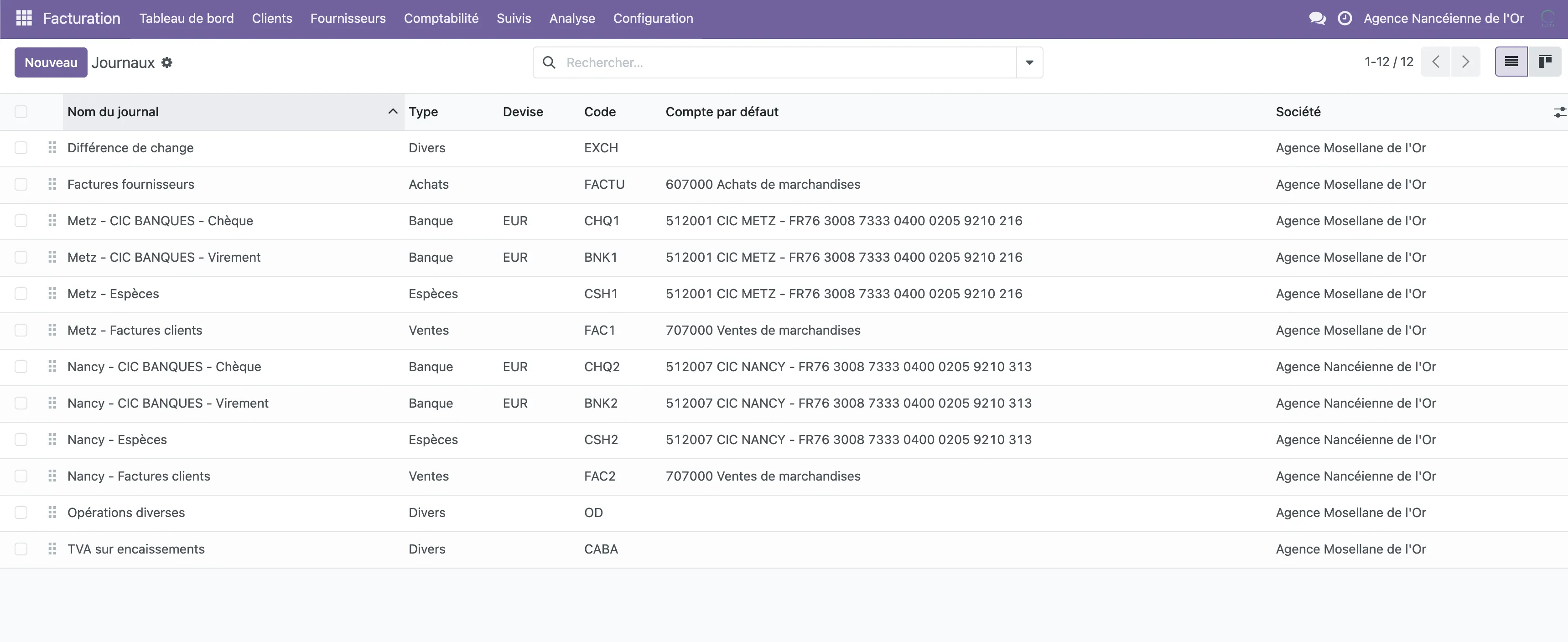Open the Tableau de bord menu
The image size is (1568, 642).
tap(186, 18)
